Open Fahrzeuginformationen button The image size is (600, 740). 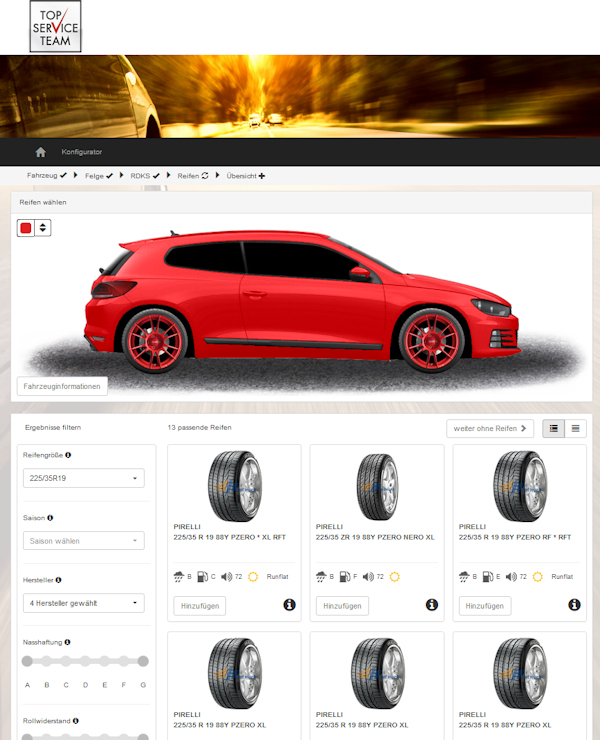[62, 386]
